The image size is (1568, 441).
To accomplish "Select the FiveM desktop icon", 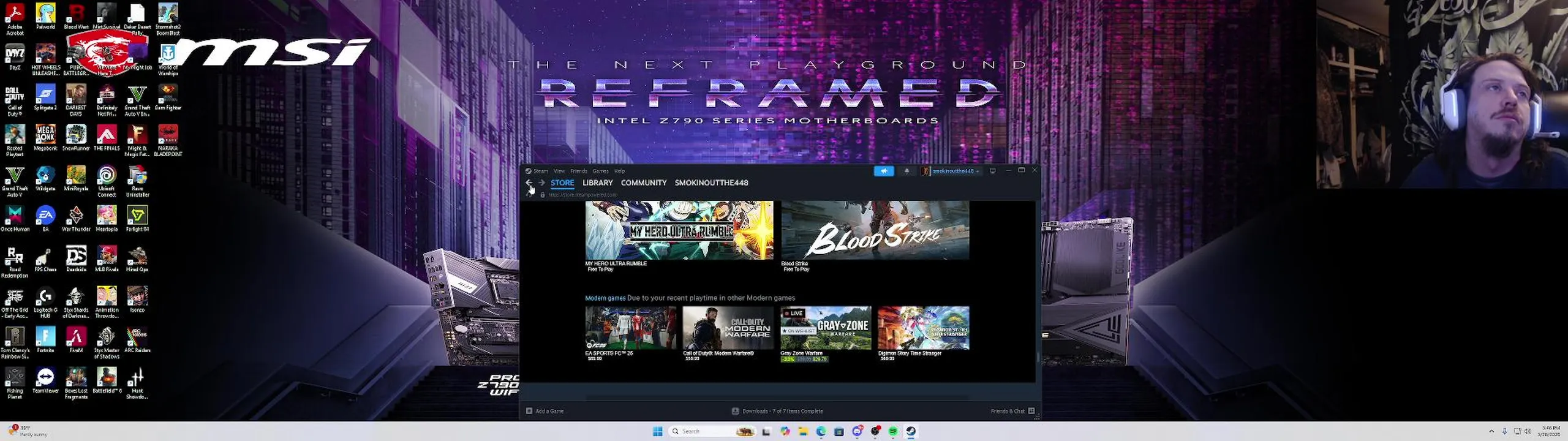I will coord(76,339).
